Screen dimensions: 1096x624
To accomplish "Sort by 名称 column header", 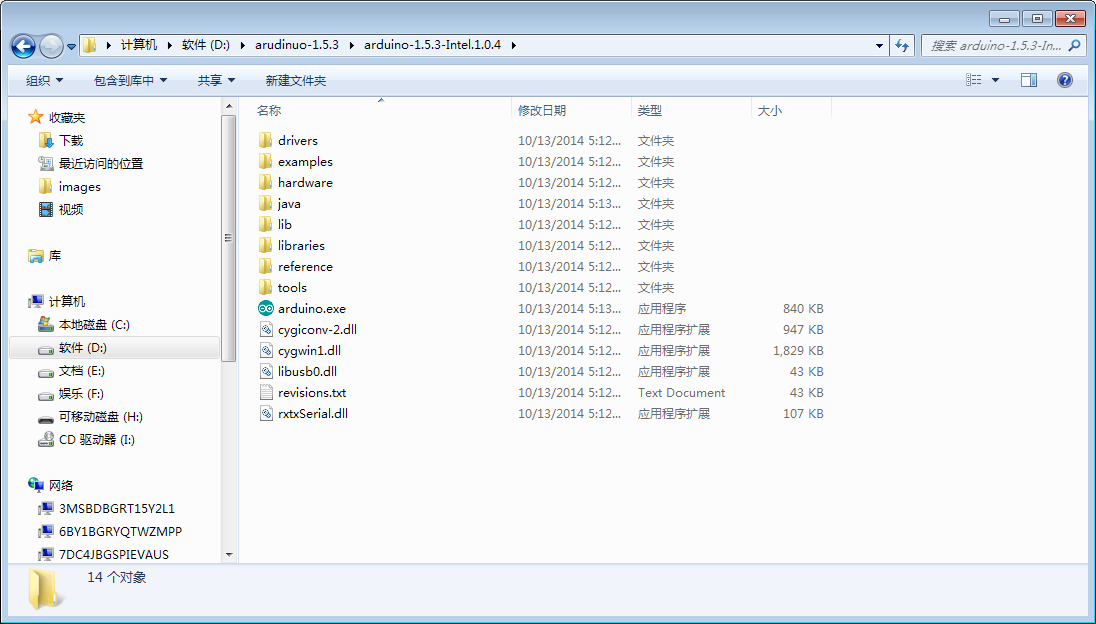I will 269,110.
